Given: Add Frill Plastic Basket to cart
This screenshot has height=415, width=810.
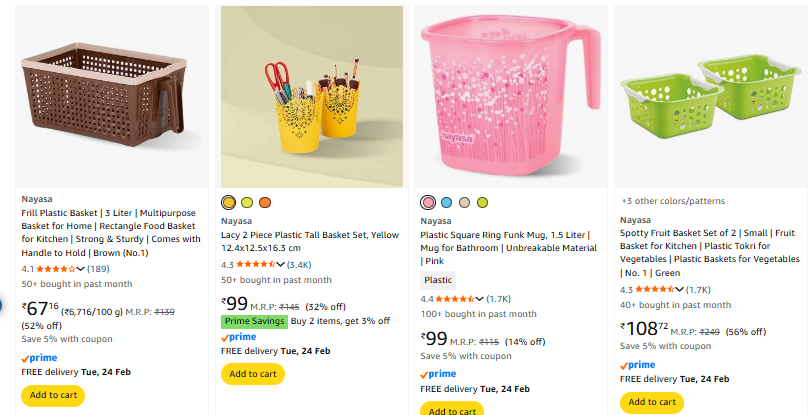Looking at the screenshot, I should pos(53,395).
